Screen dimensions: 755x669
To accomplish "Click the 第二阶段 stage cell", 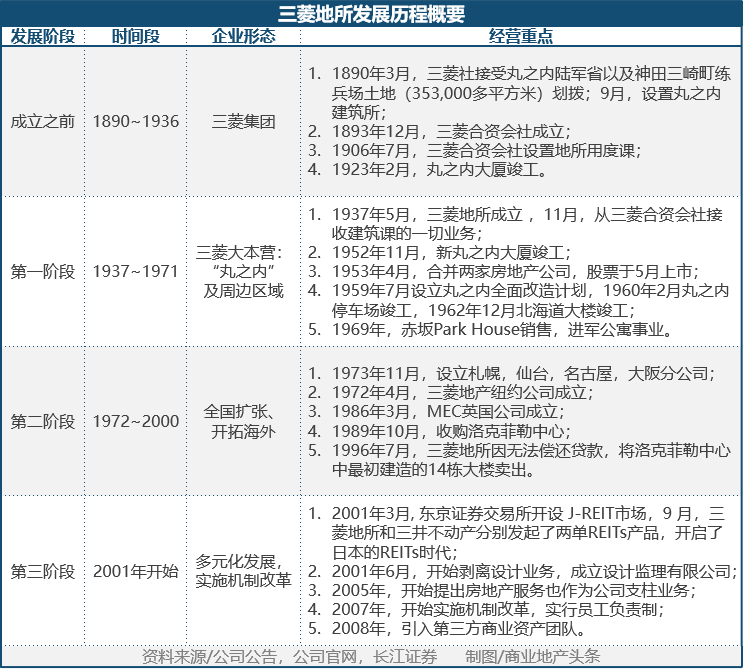I will [43, 421].
